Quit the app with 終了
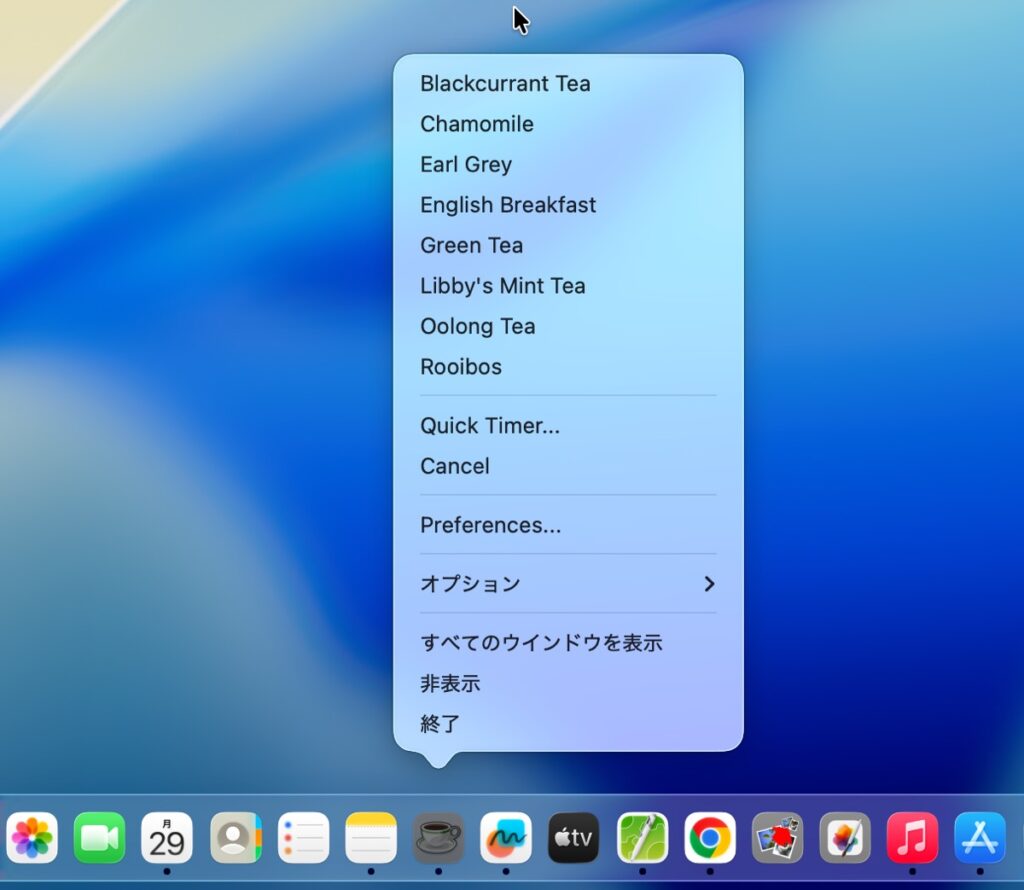The image size is (1024, 890). pyautogui.click(x=441, y=724)
